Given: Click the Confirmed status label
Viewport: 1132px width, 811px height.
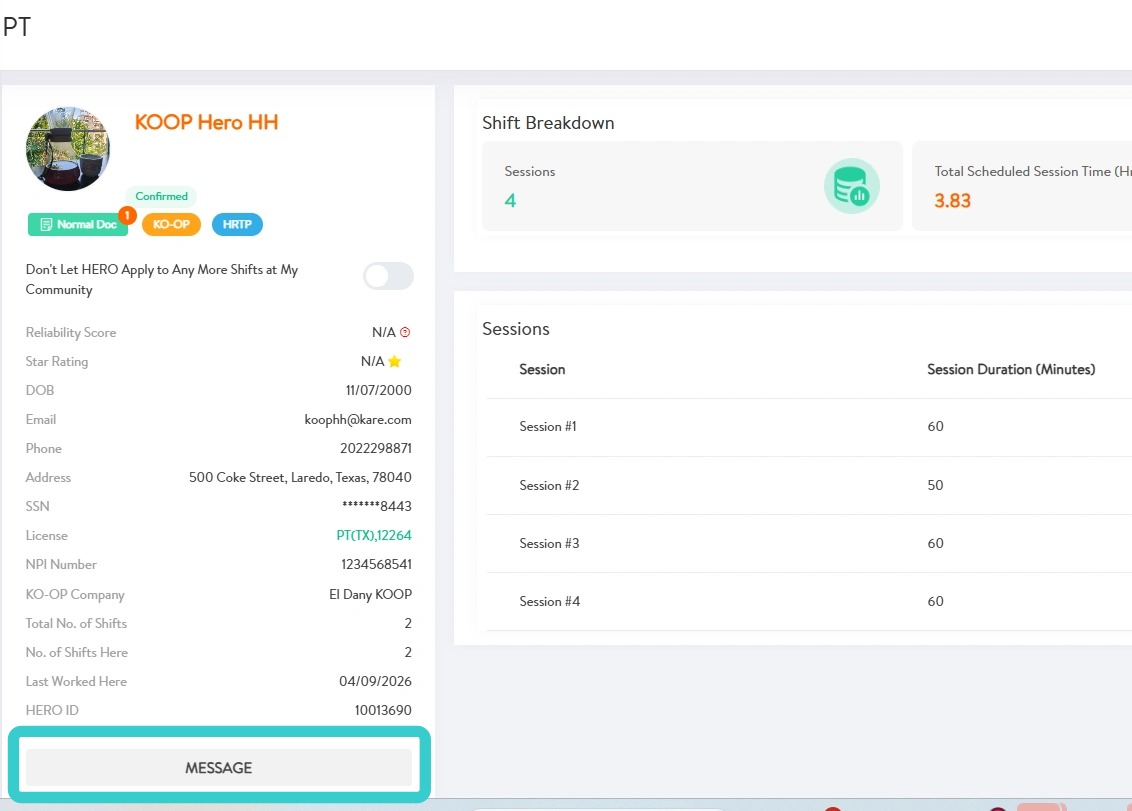Looking at the screenshot, I should click(161, 196).
